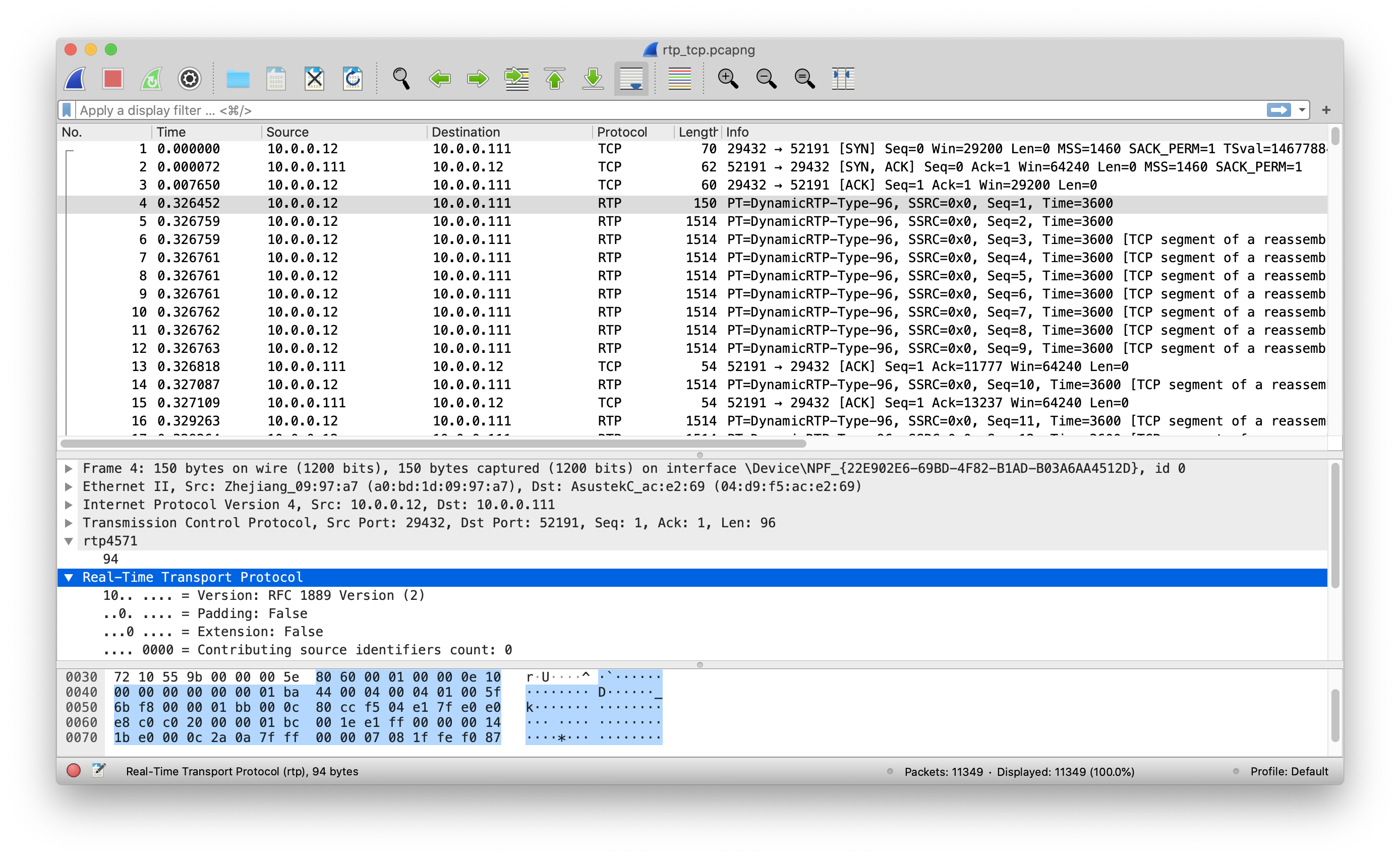Click resize columns toolbar icon

click(843, 79)
